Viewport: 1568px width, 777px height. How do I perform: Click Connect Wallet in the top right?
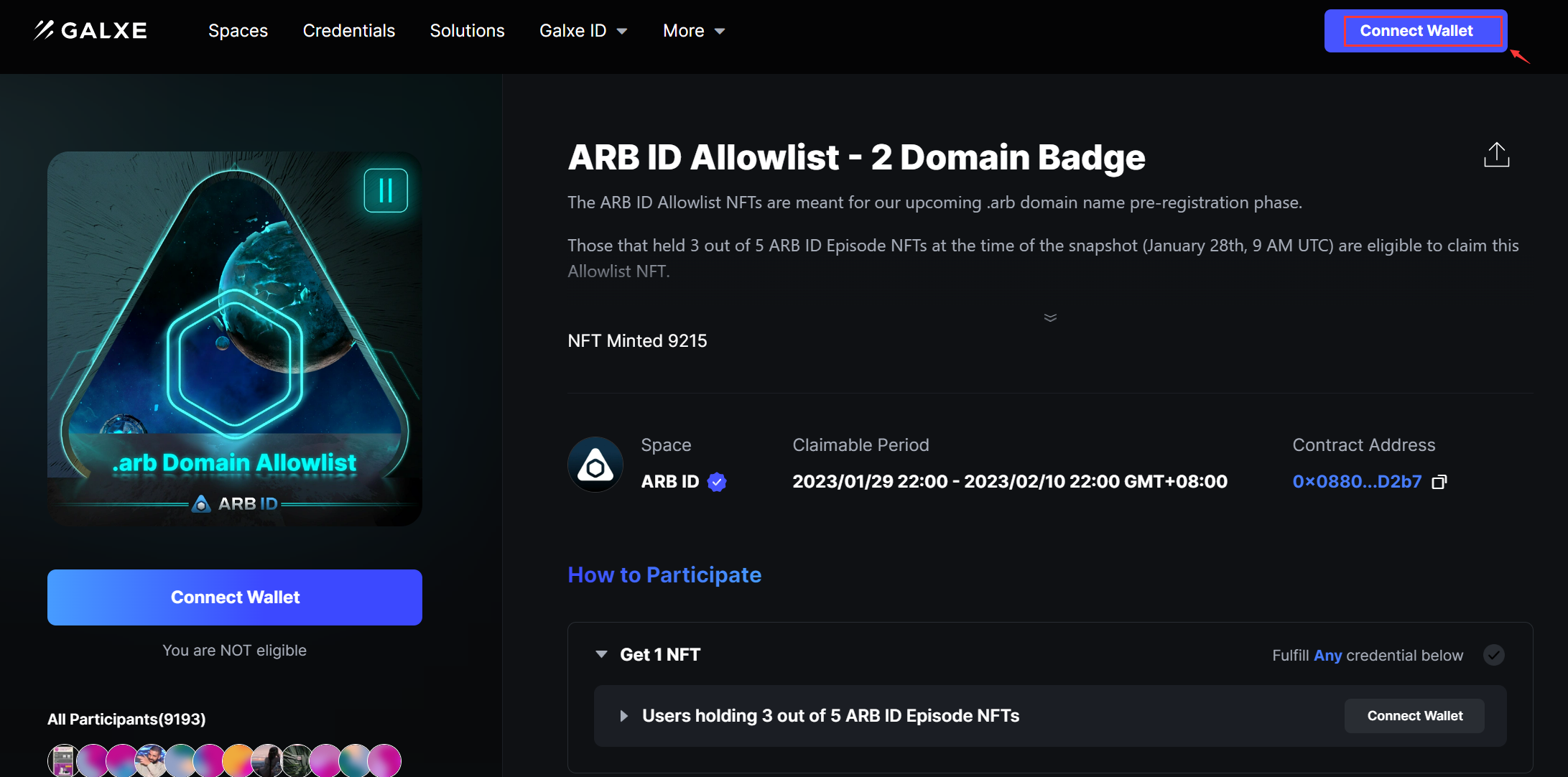1416,30
